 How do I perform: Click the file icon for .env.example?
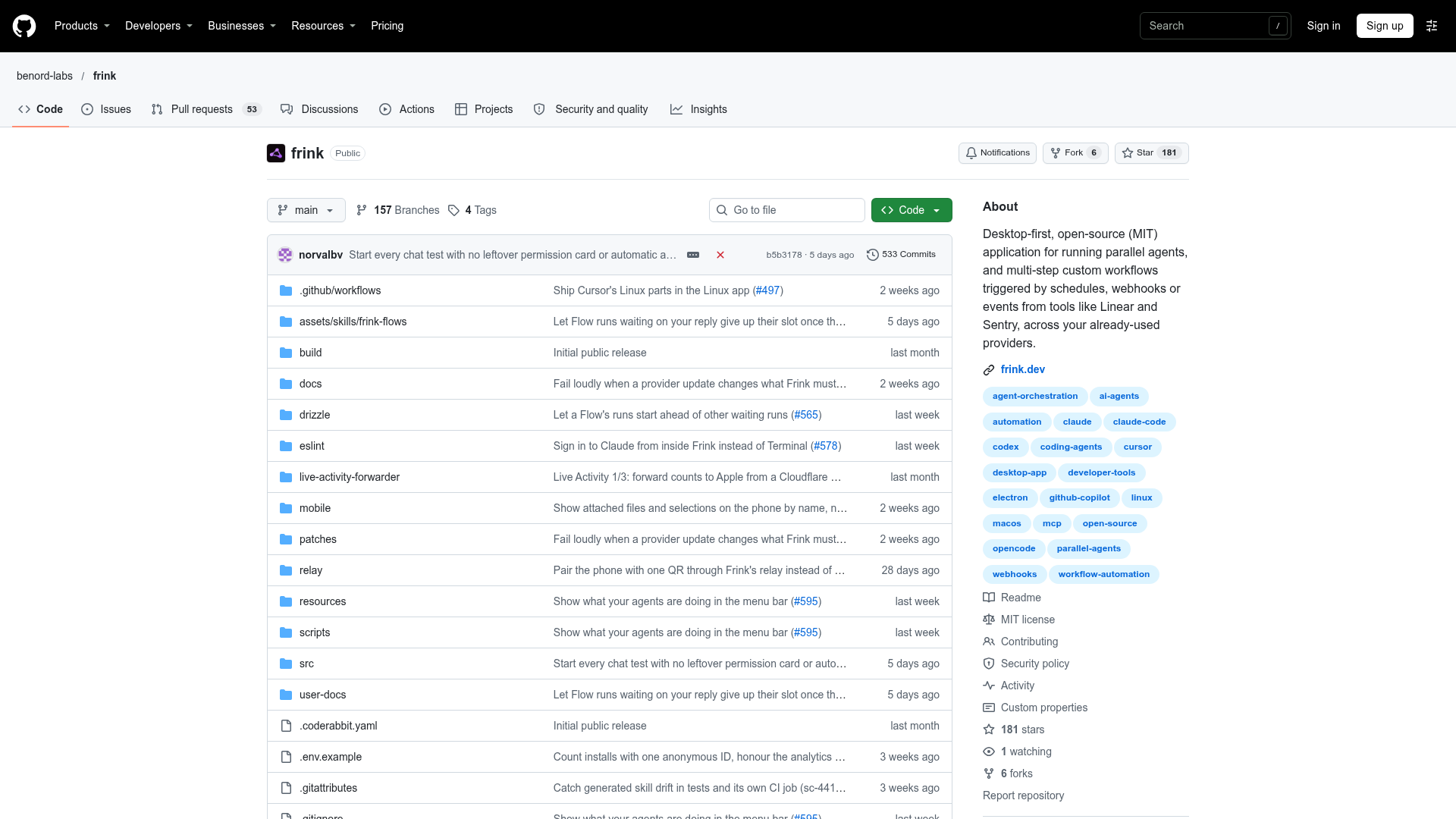click(286, 757)
